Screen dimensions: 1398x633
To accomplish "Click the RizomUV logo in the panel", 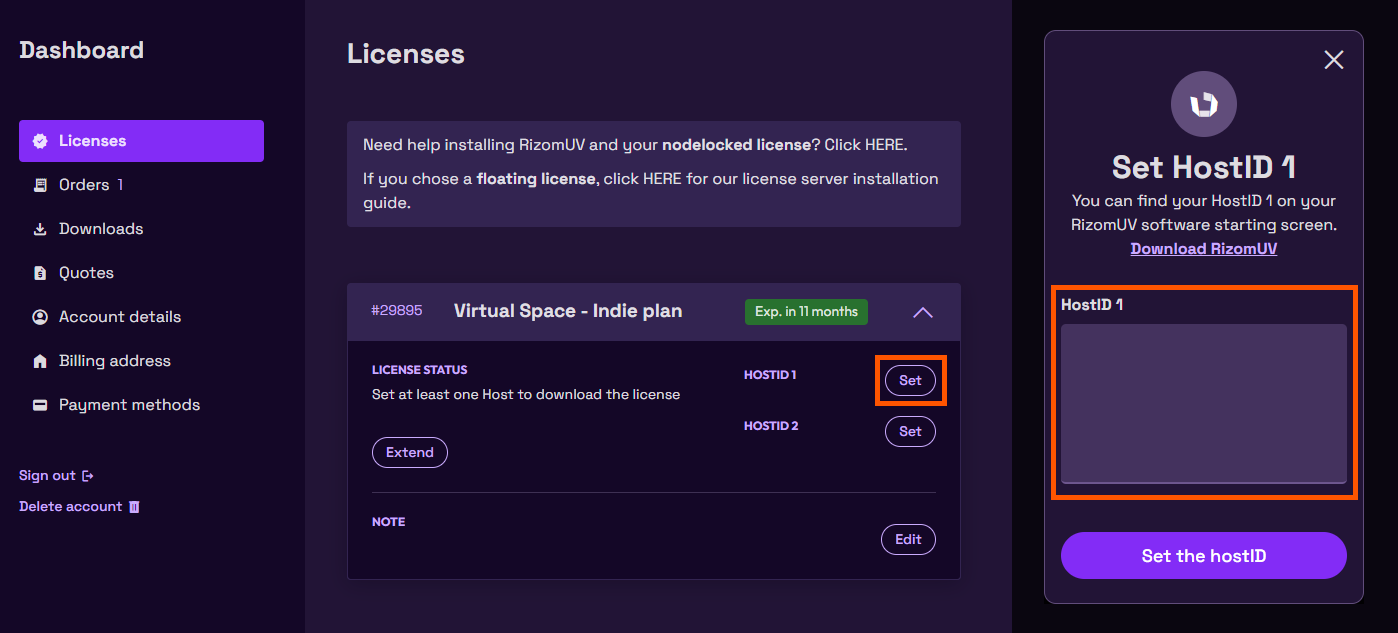I will (1204, 104).
